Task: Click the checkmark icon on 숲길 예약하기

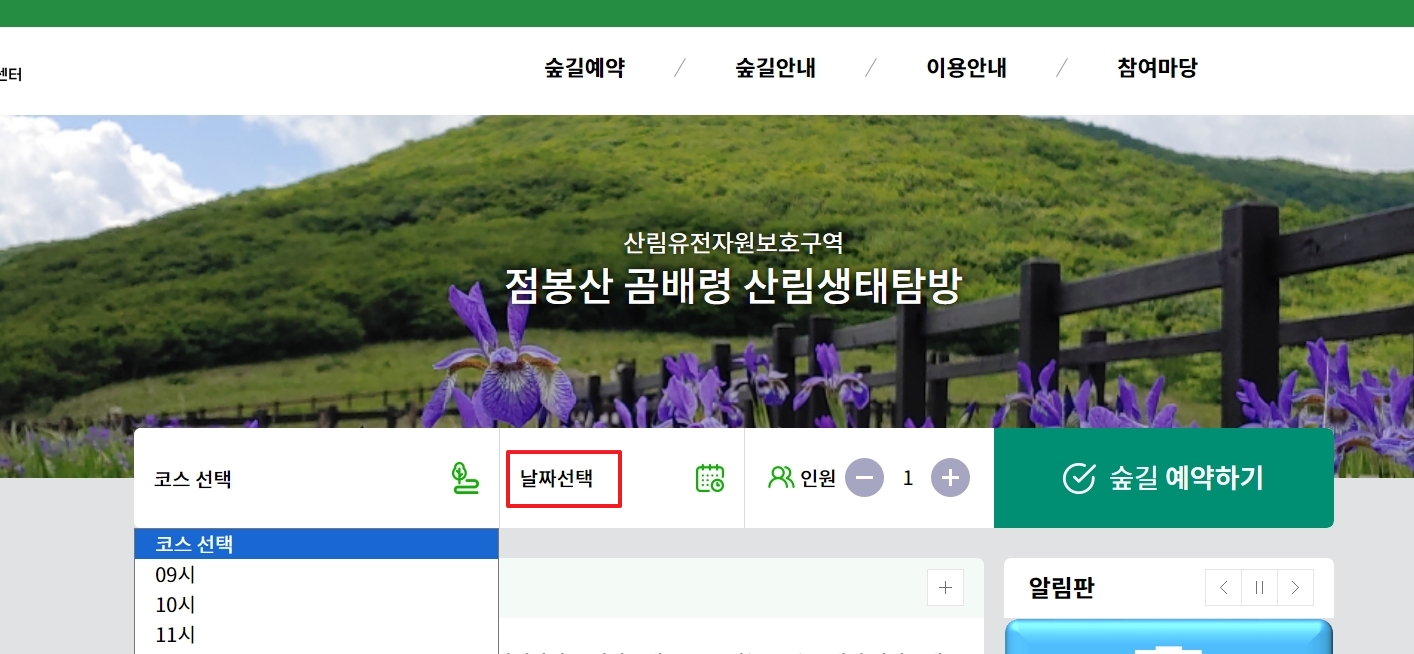Action: 1079,477
